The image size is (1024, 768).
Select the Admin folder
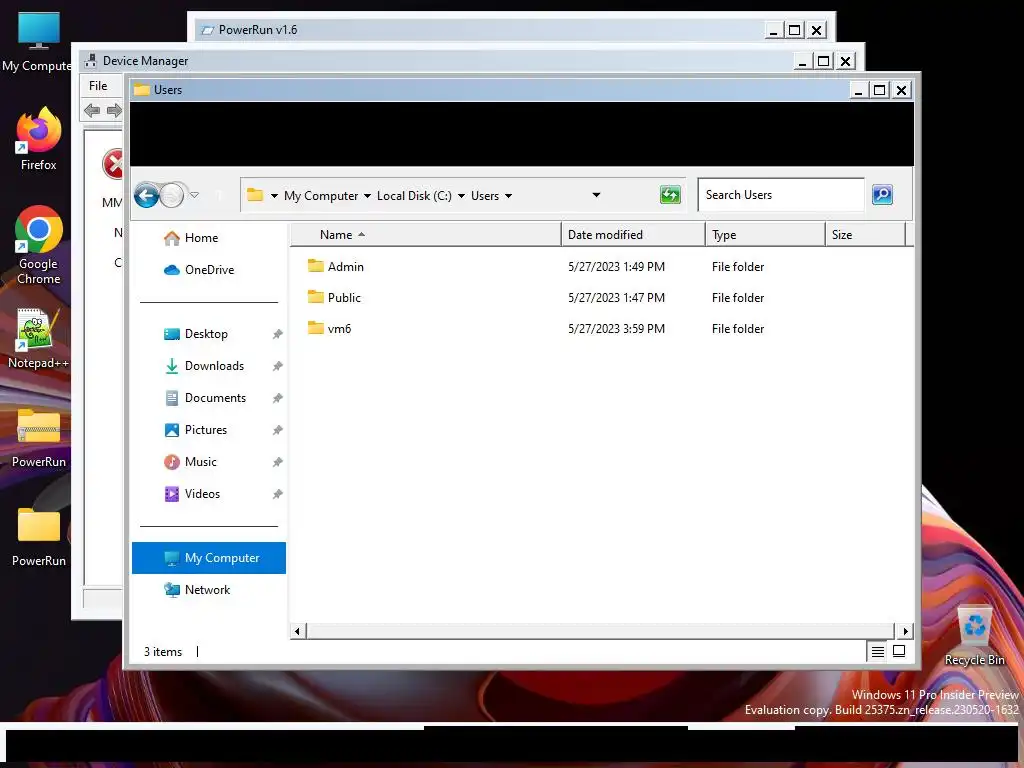pos(346,266)
